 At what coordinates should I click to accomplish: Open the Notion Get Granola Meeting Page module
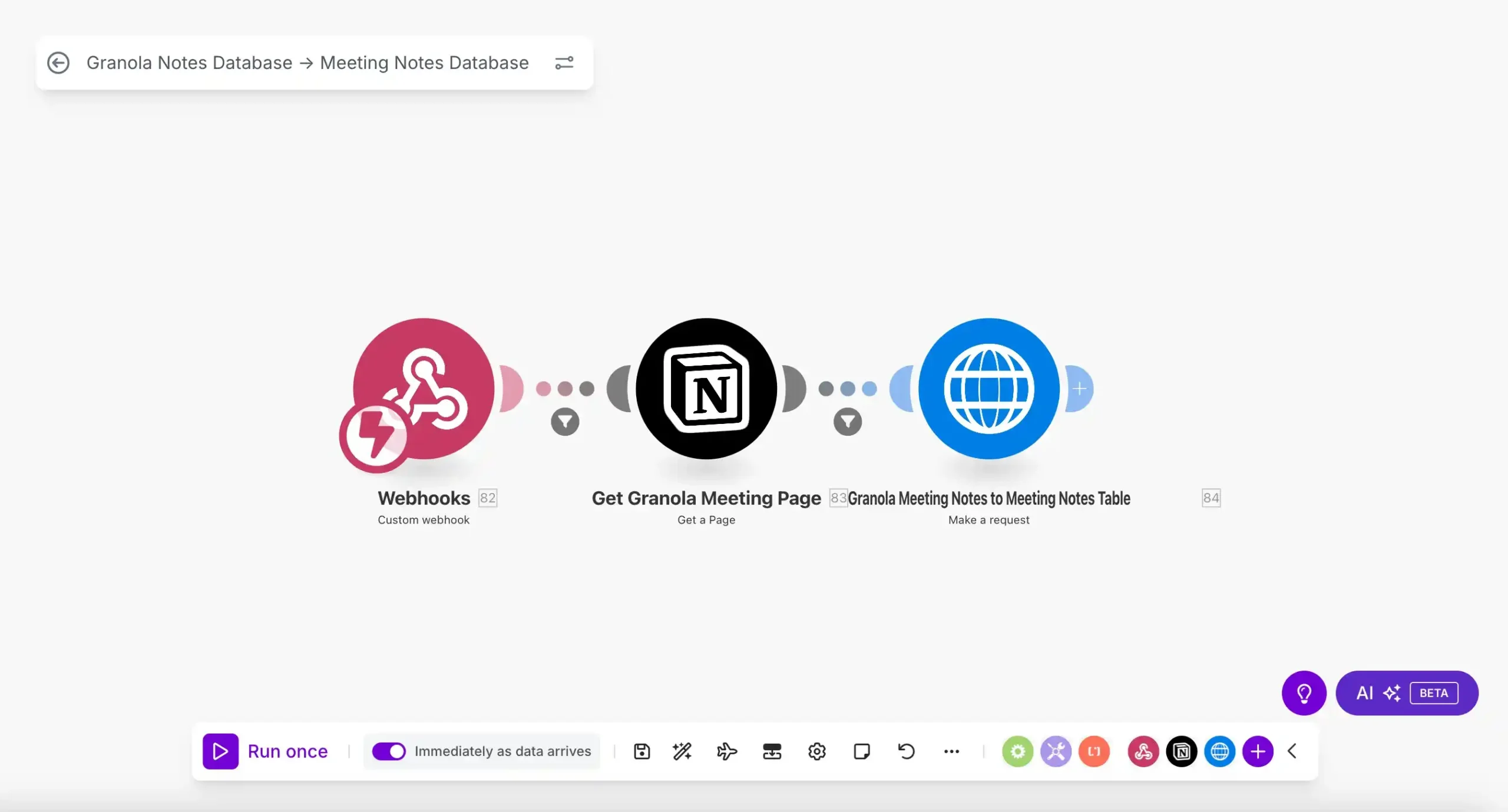coord(706,389)
